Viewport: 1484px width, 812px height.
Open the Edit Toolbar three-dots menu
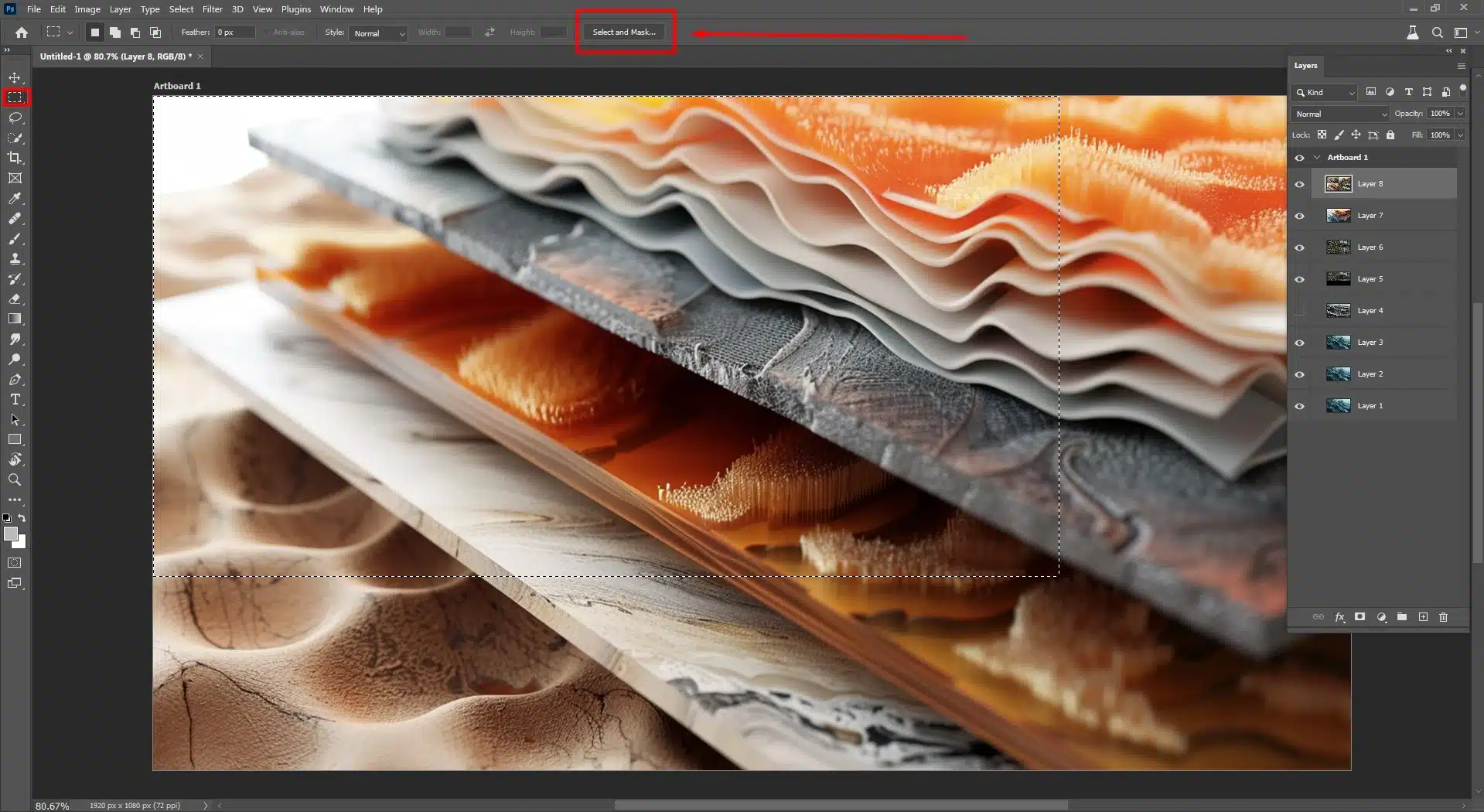[x=15, y=500]
